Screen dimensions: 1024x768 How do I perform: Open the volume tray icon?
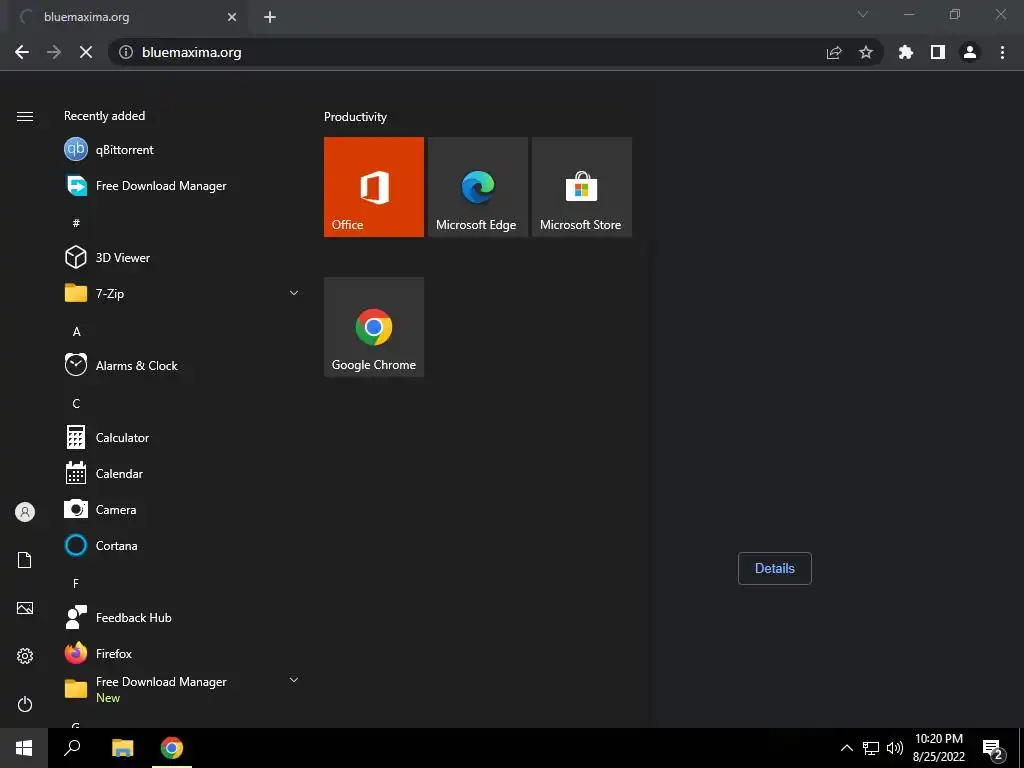point(895,748)
